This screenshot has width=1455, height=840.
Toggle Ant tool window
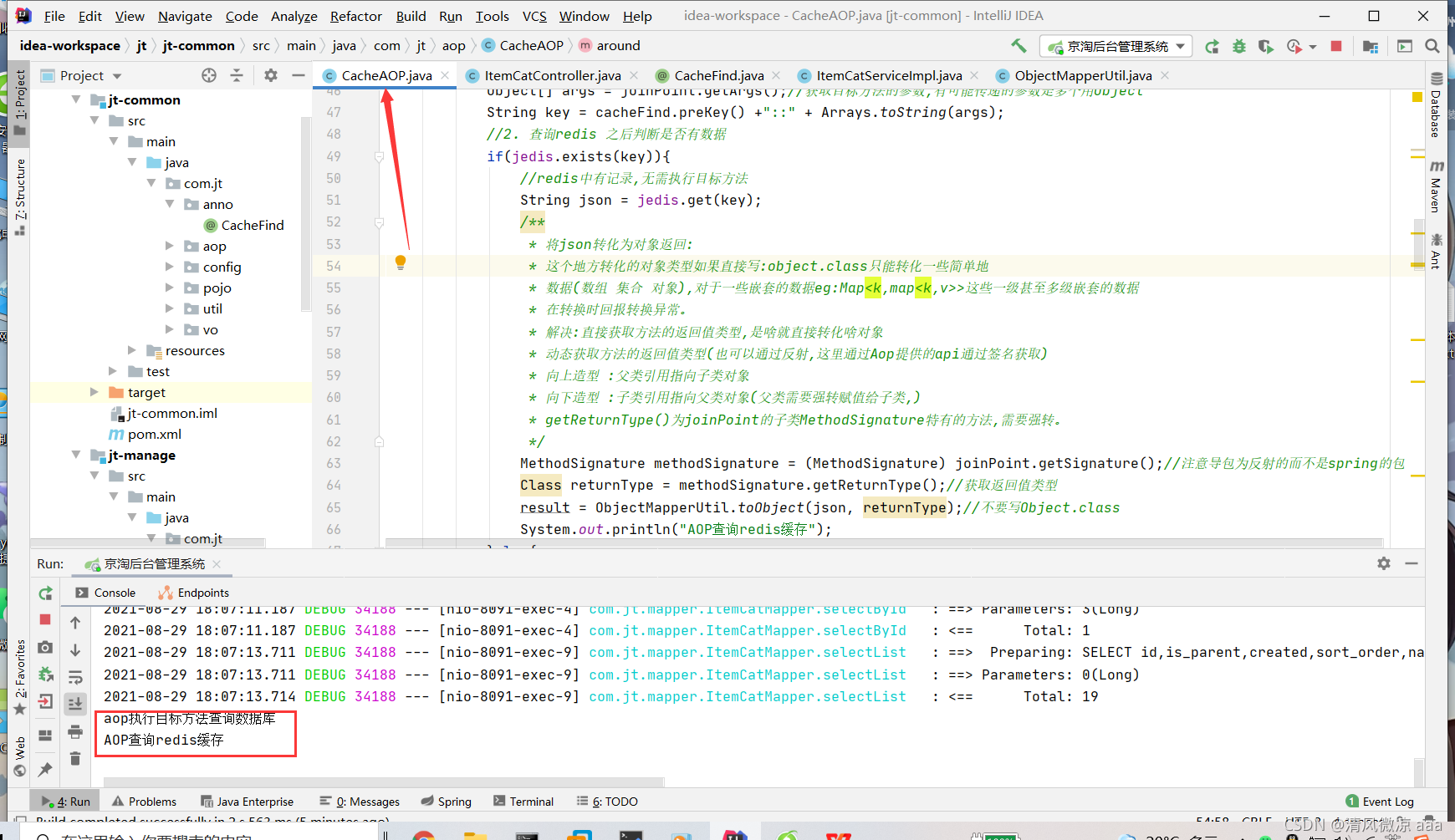(x=1435, y=252)
